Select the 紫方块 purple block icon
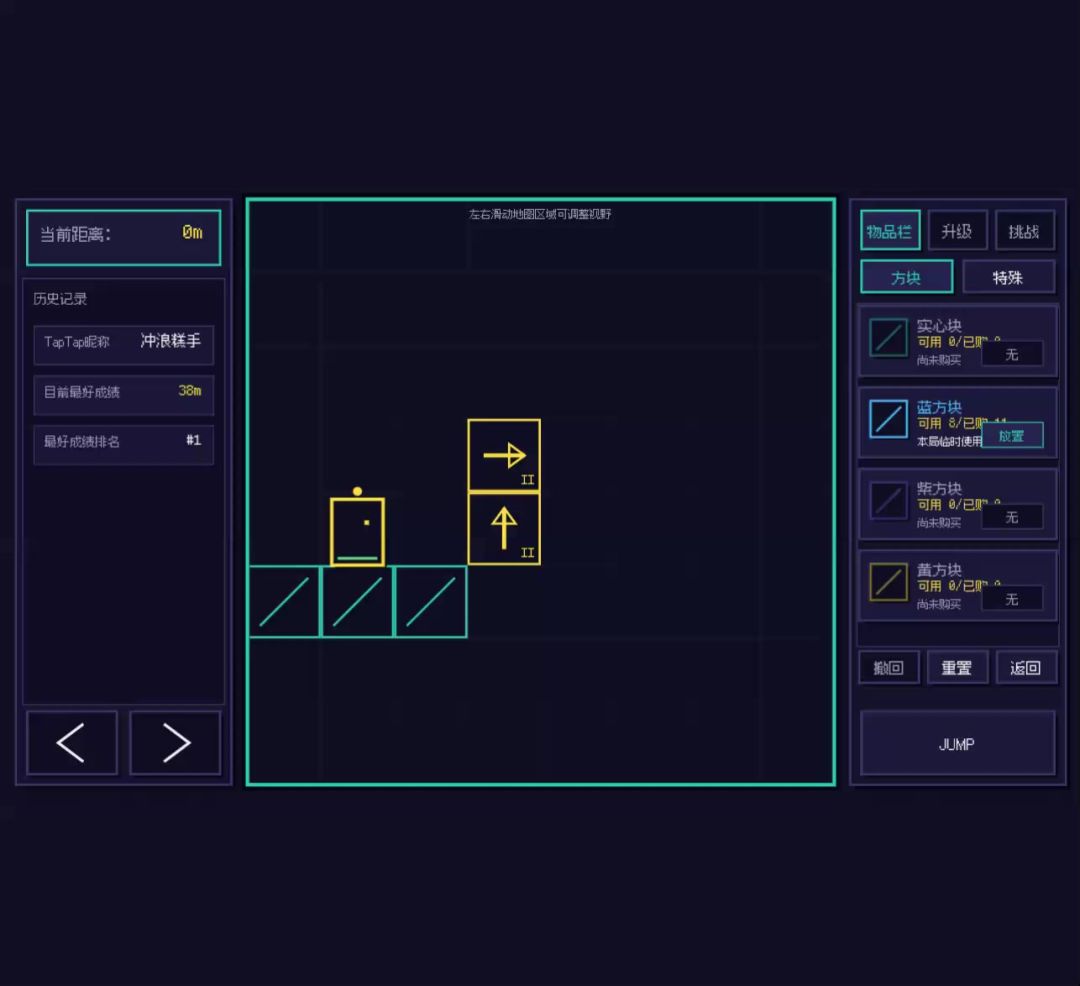 tap(889, 500)
